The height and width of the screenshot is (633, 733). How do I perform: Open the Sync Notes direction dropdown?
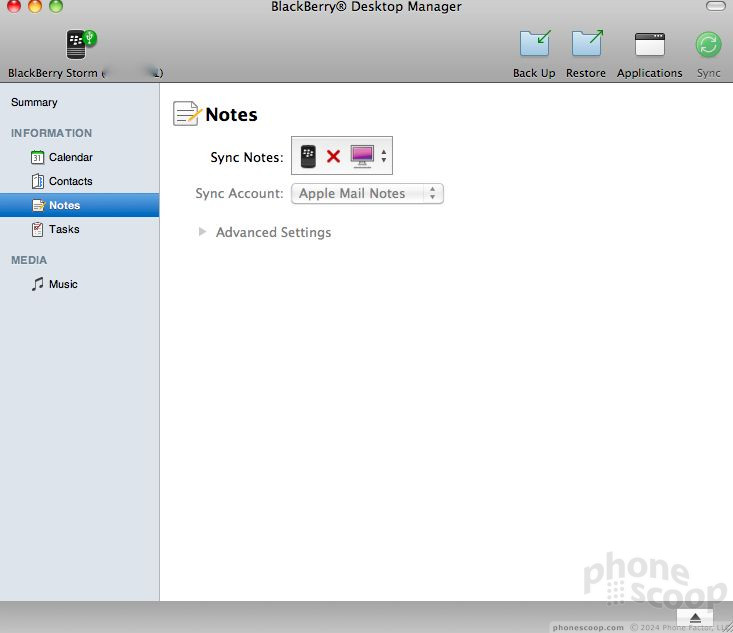coord(342,156)
